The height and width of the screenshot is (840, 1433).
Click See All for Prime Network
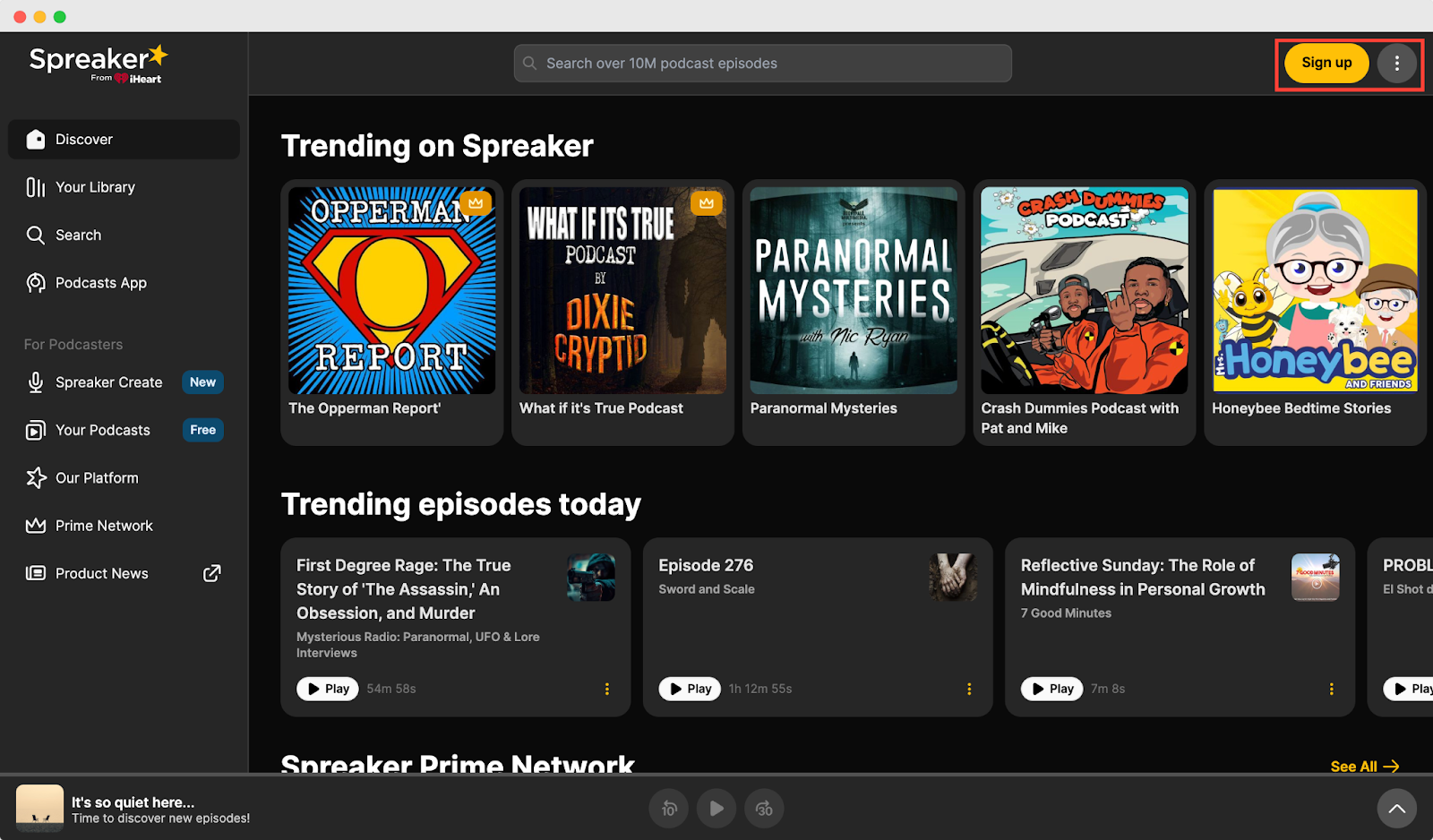coord(1364,767)
